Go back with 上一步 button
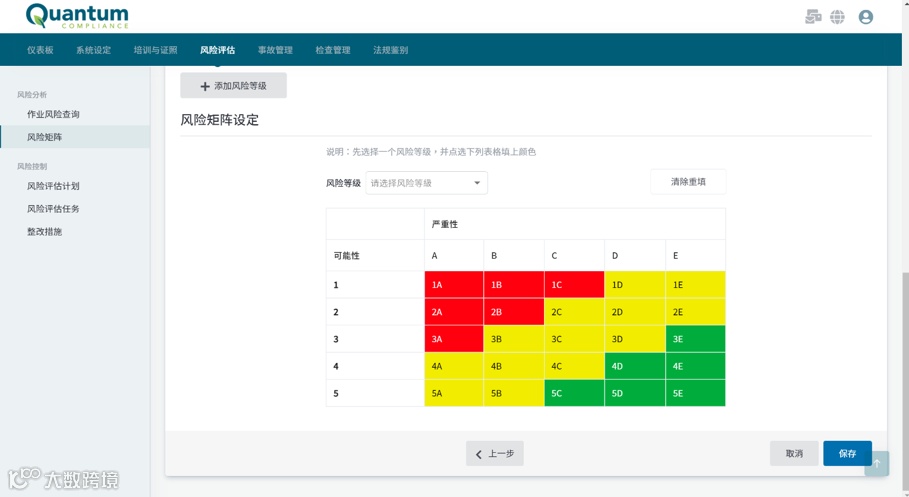This screenshot has height=497, width=909. (x=495, y=454)
